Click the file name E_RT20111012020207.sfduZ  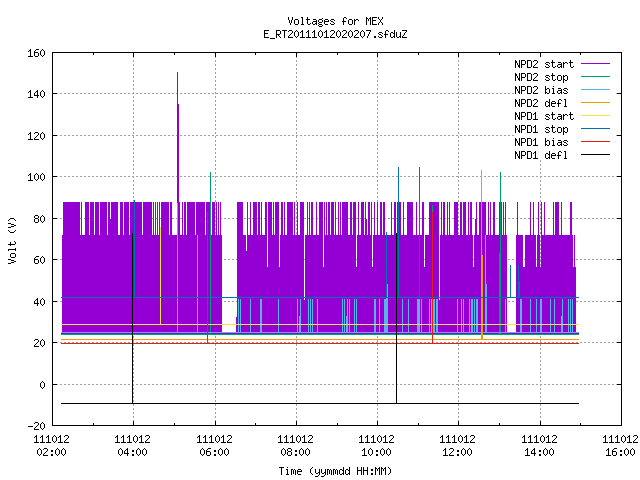(335, 34)
